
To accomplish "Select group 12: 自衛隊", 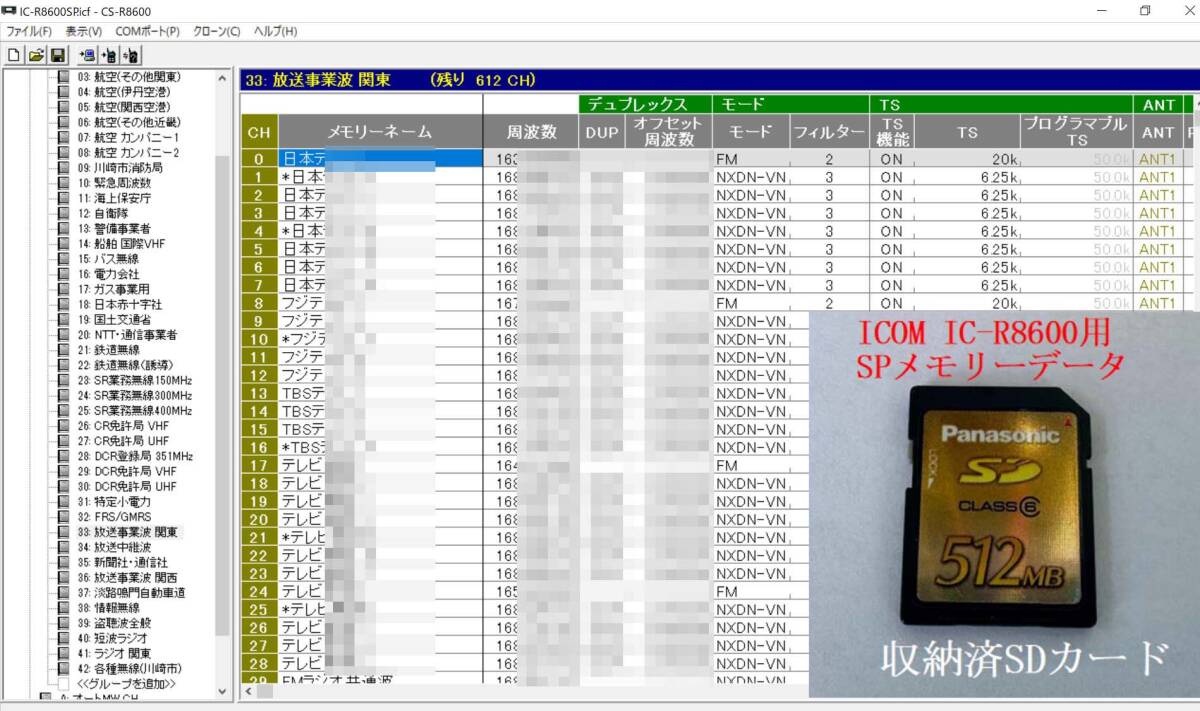I will [x=105, y=213].
